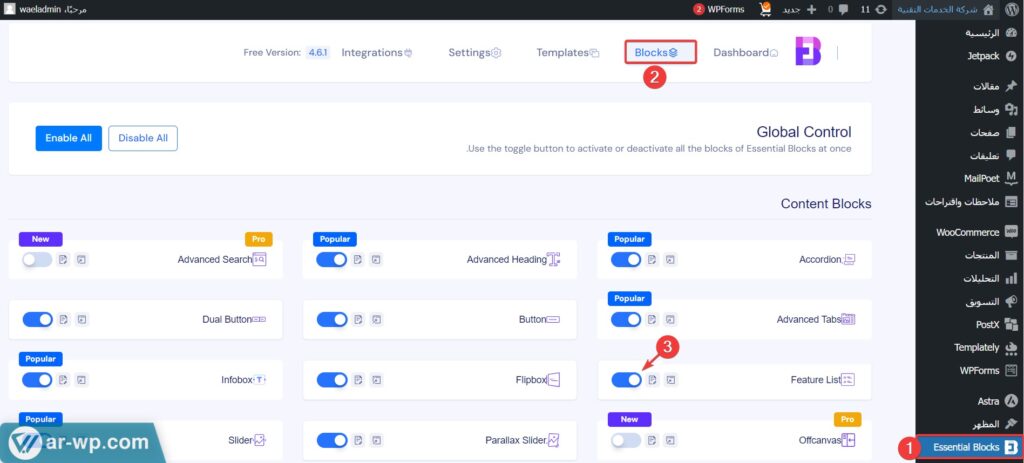Disable the Accordion block toggle
1024x463 pixels.
[x=626, y=260]
